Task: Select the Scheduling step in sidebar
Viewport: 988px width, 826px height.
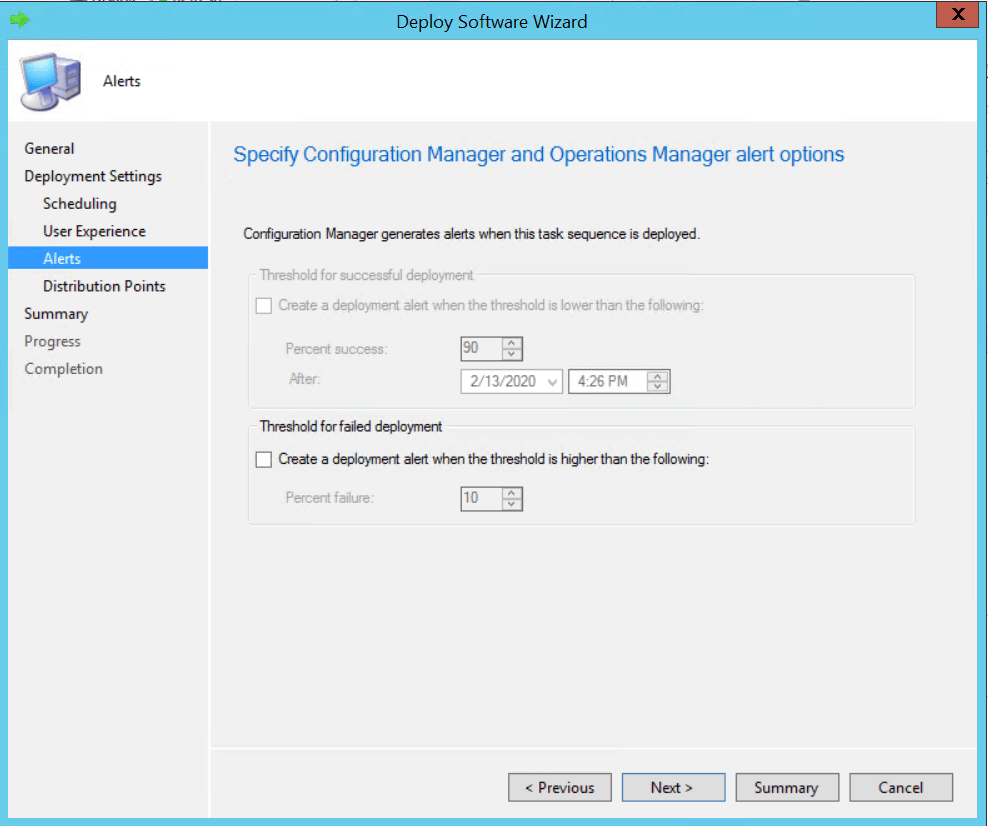Action: pos(79,204)
